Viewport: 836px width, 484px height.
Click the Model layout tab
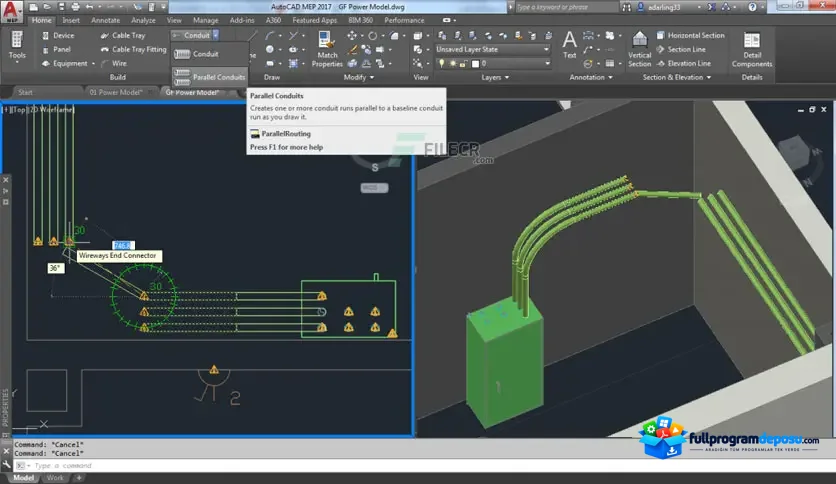click(23, 478)
